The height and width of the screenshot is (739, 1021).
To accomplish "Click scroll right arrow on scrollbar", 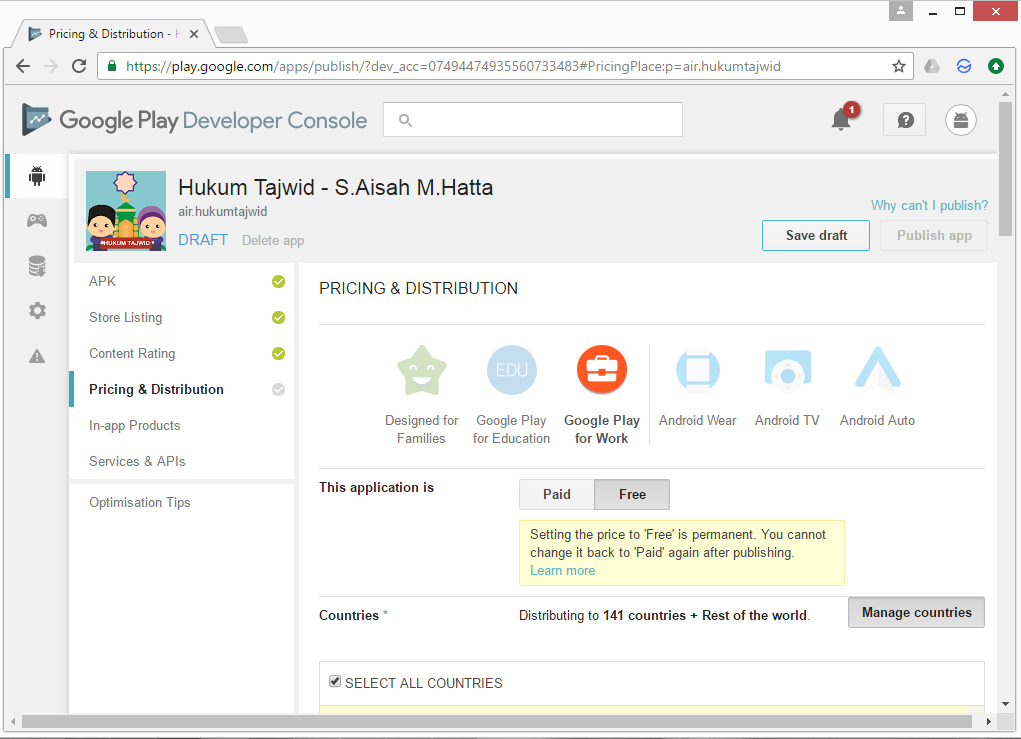I will tap(988, 721).
